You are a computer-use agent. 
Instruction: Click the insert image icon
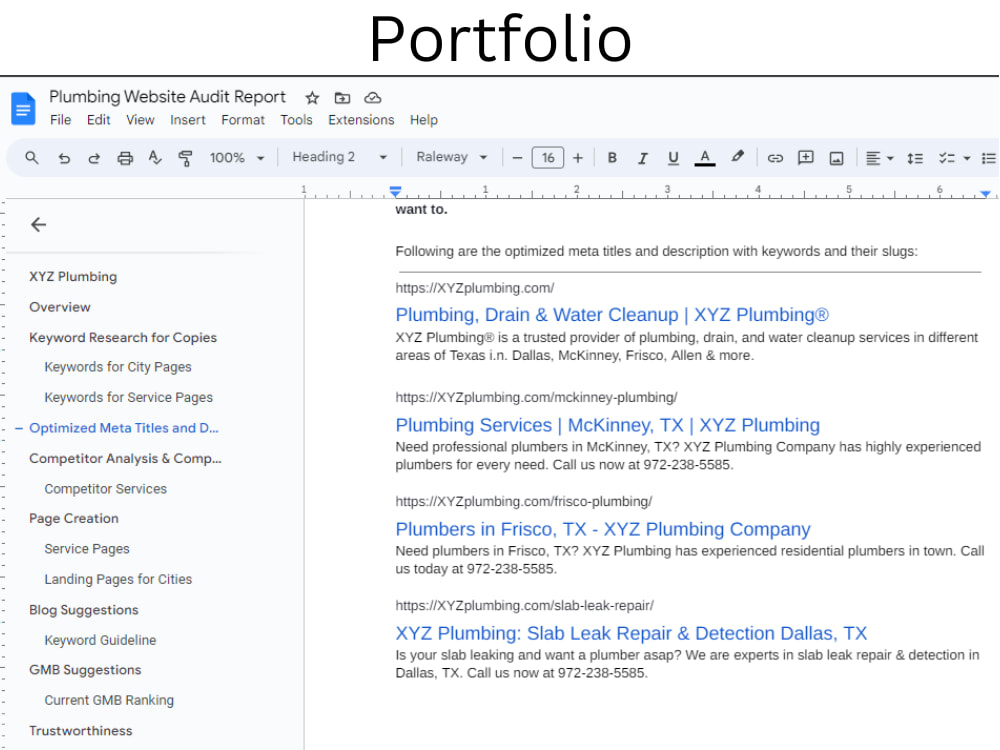coord(836,158)
